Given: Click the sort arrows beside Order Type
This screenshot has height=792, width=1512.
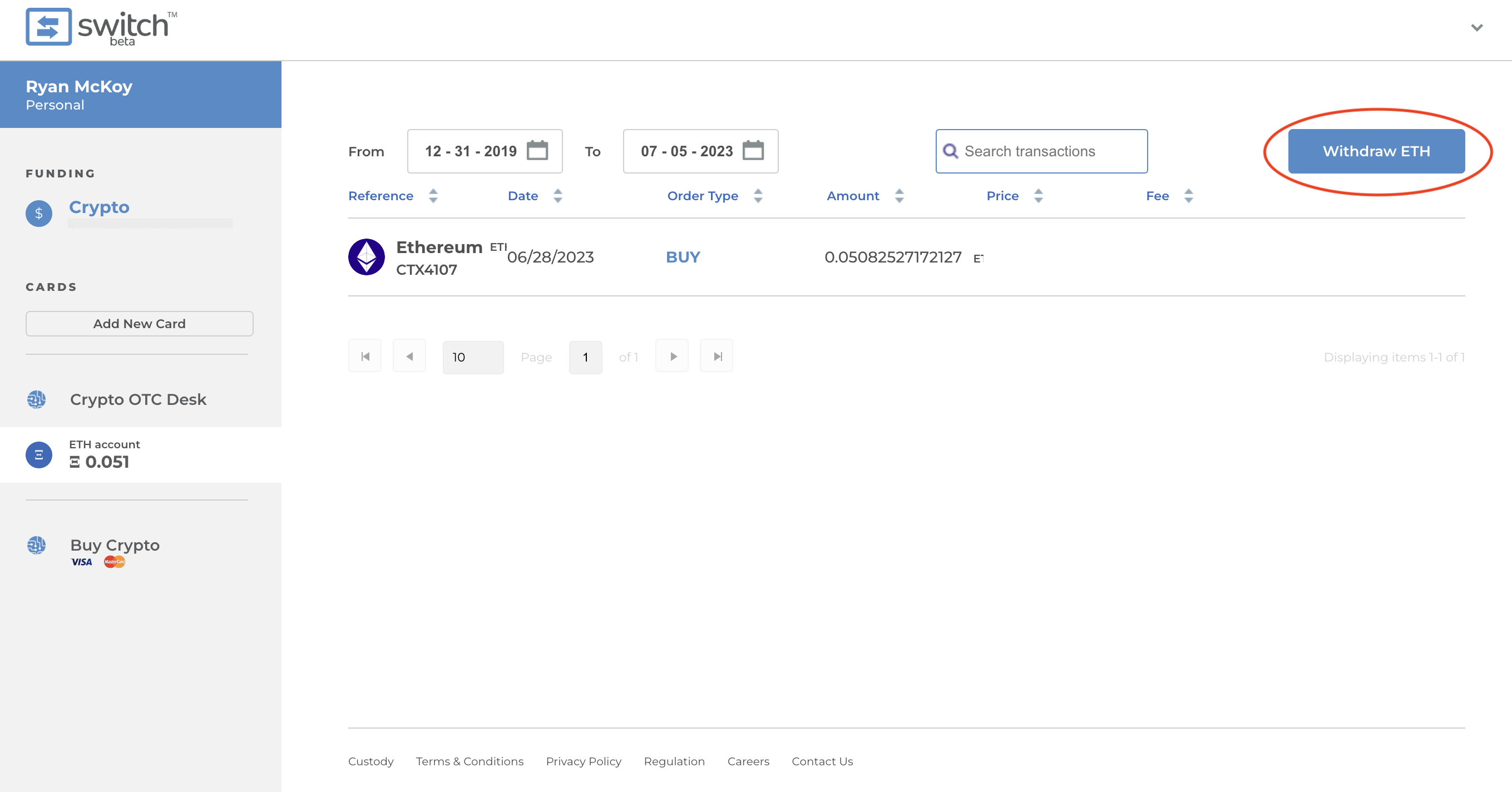Looking at the screenshot, I should [x=758, y=196].
